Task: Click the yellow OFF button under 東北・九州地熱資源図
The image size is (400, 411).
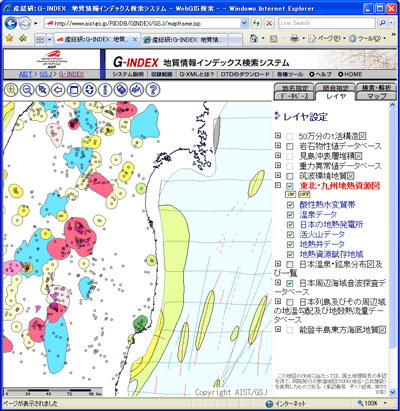Action: coord(304,194)
